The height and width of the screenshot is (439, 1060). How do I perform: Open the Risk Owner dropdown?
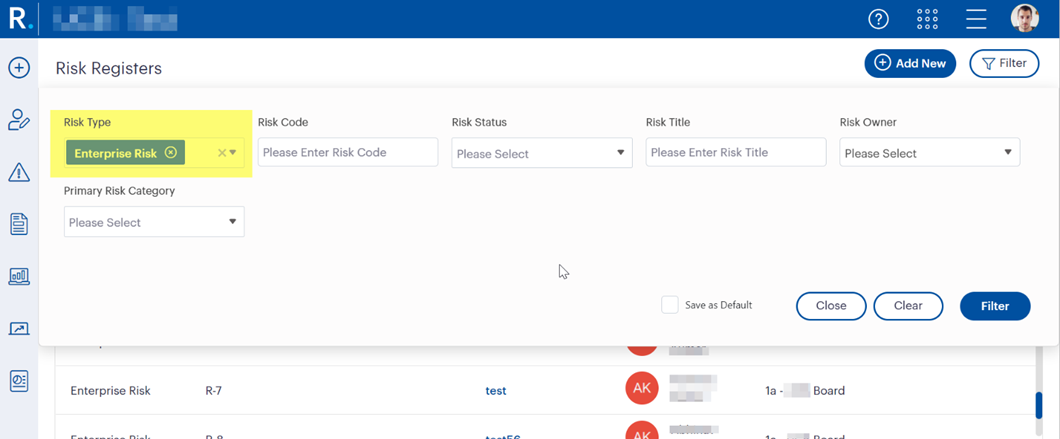930,154
